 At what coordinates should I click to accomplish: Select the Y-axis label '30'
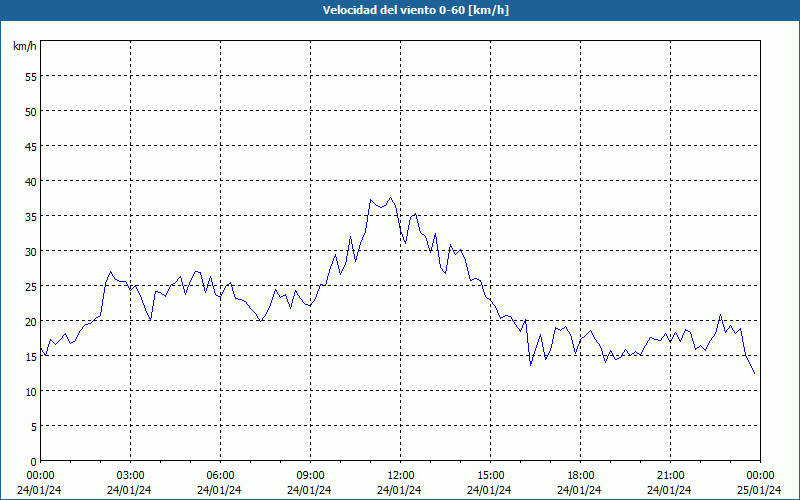tap(31, 252)
